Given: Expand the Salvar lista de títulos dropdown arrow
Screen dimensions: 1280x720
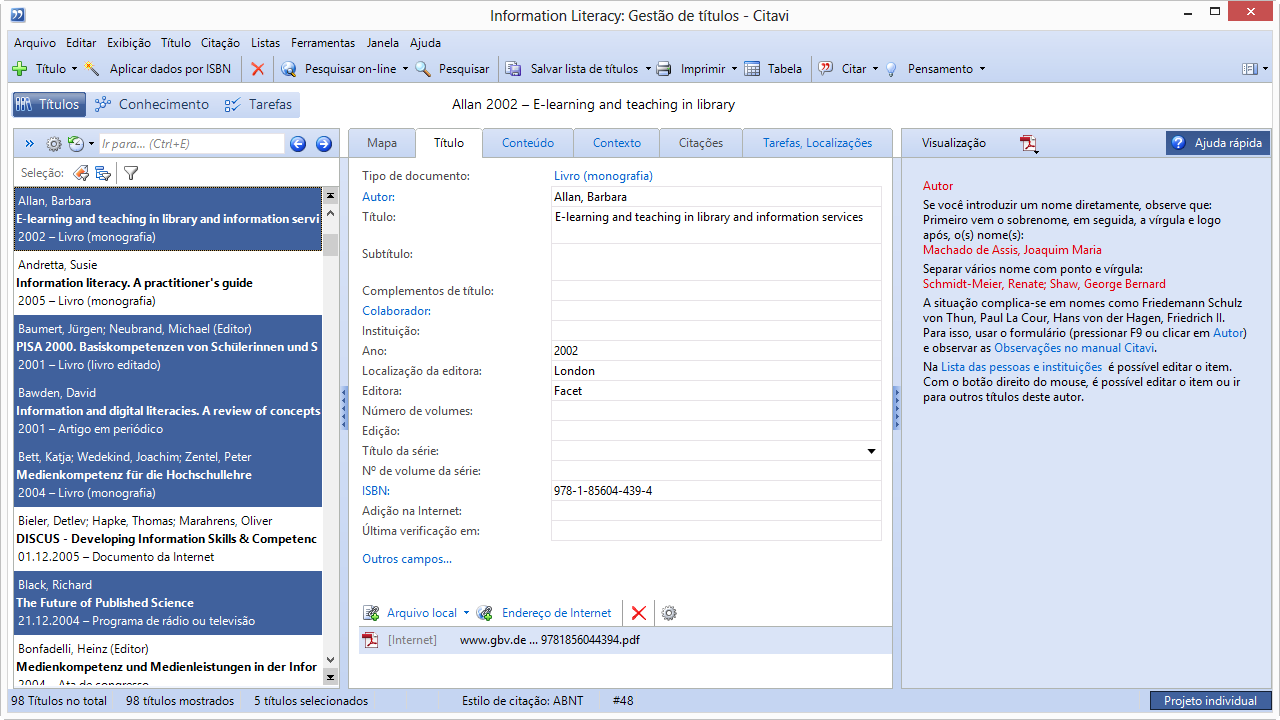Looking at the screenshot, I should (648, 69).
